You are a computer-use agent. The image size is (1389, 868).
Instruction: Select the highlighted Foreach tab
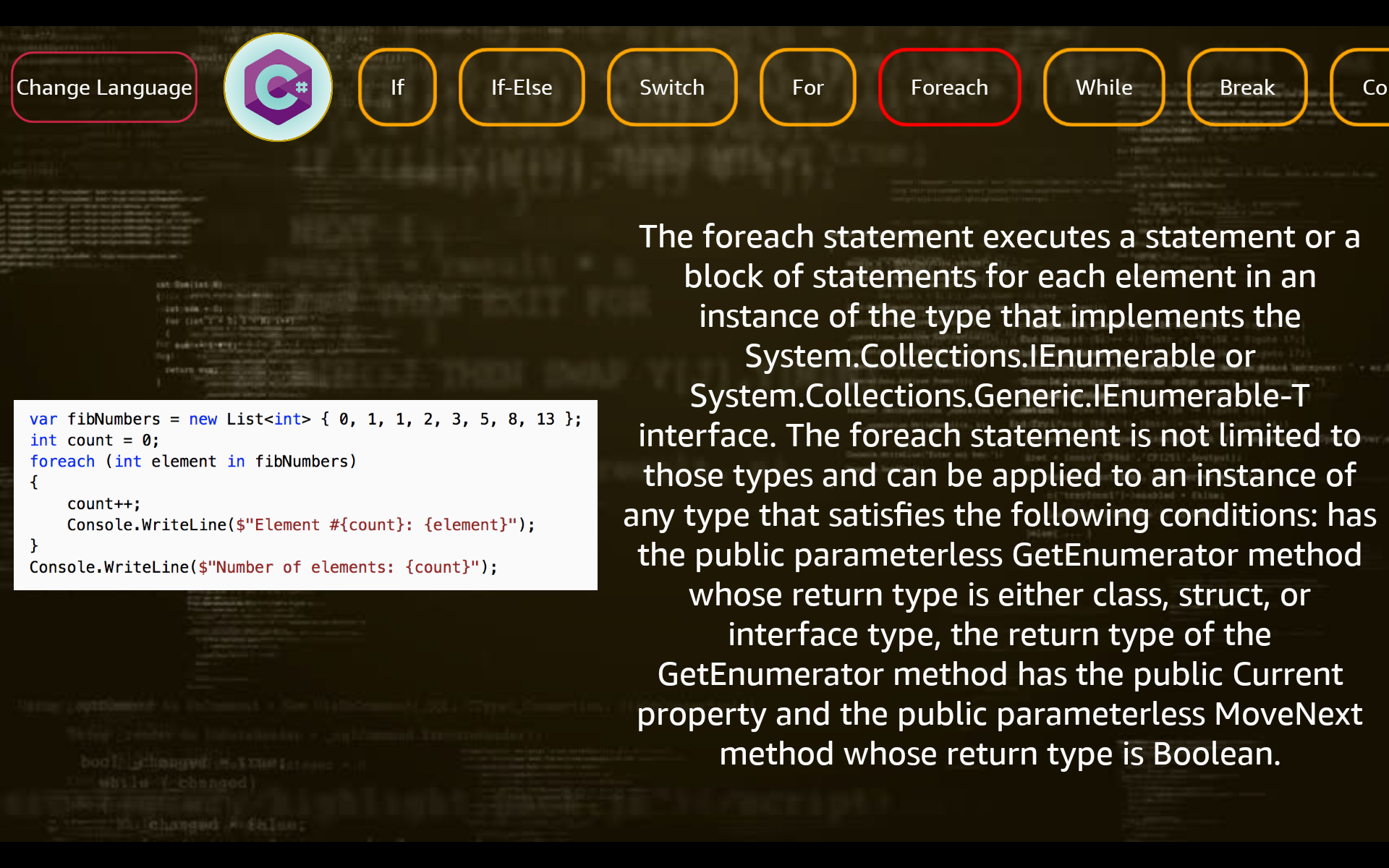[949, 88]
